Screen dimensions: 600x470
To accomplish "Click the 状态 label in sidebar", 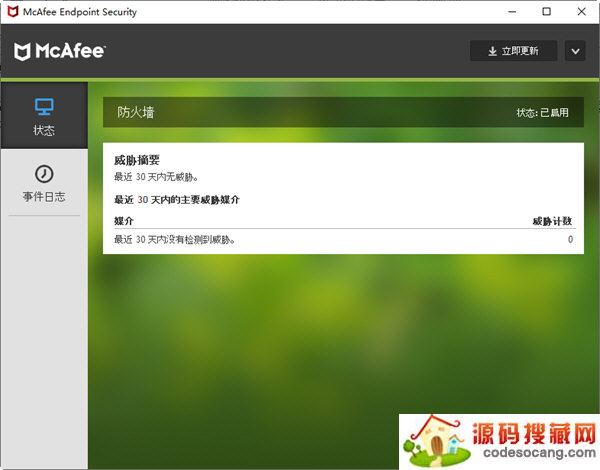I will pyautogui.click(x=44, y=130).
